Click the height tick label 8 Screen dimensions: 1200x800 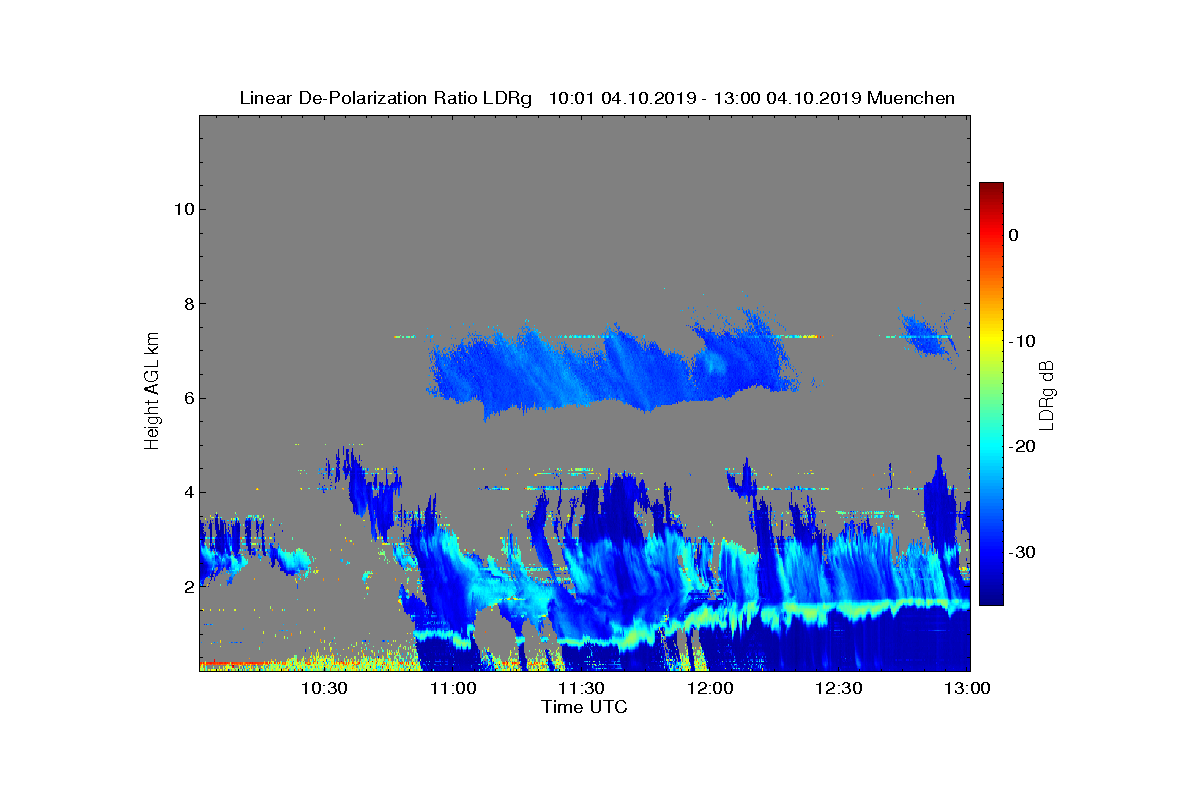188,304
